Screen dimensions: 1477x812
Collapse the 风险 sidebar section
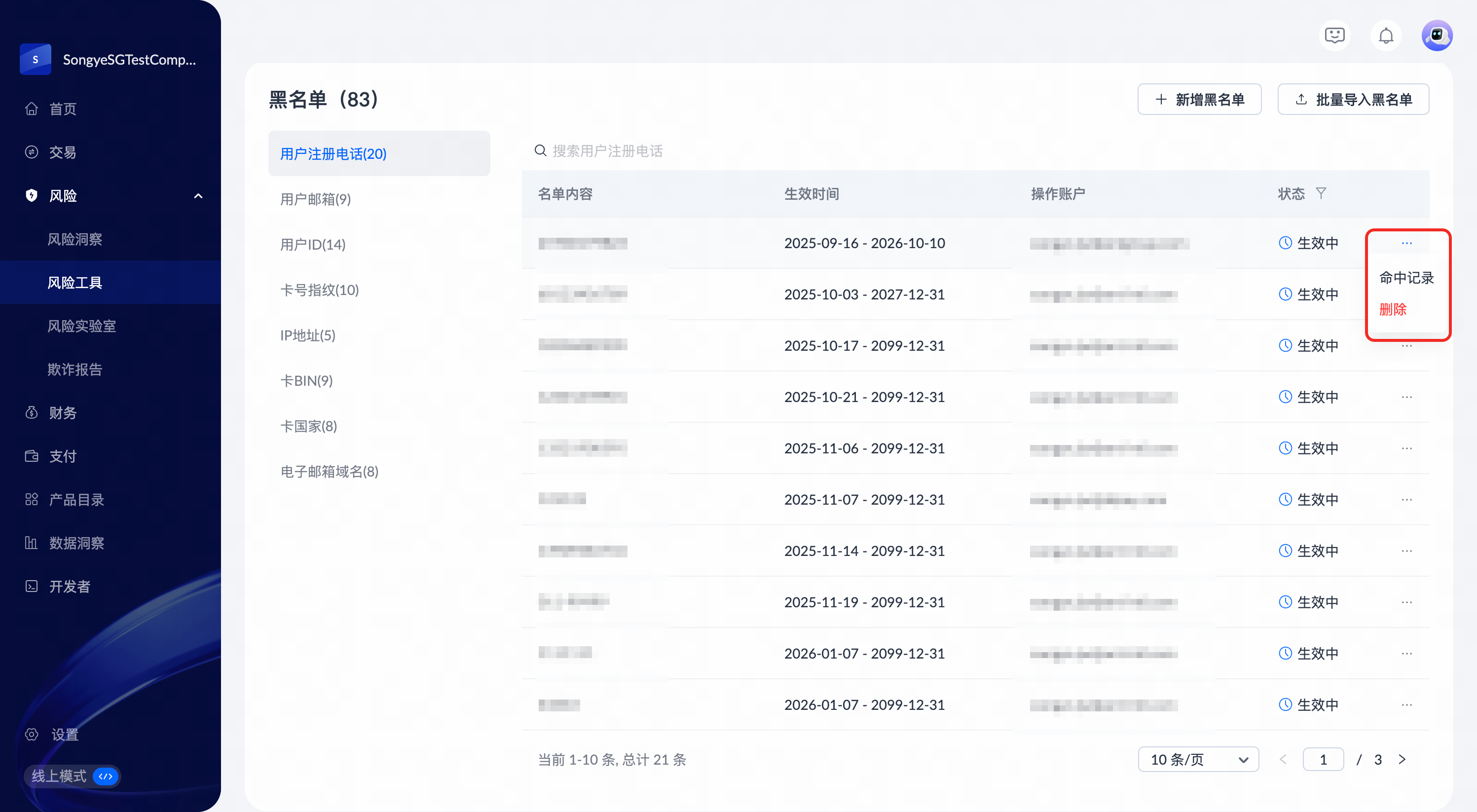coord(198,196)
